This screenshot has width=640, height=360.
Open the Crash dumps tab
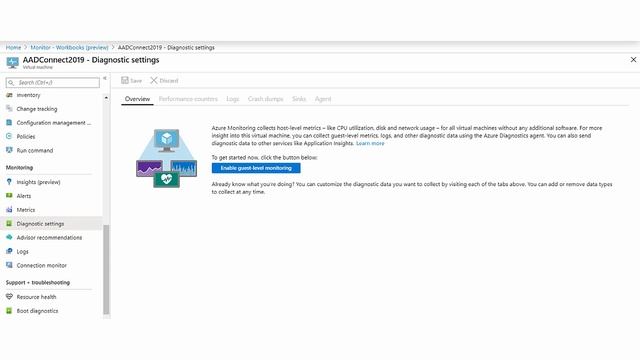(265, 99)
